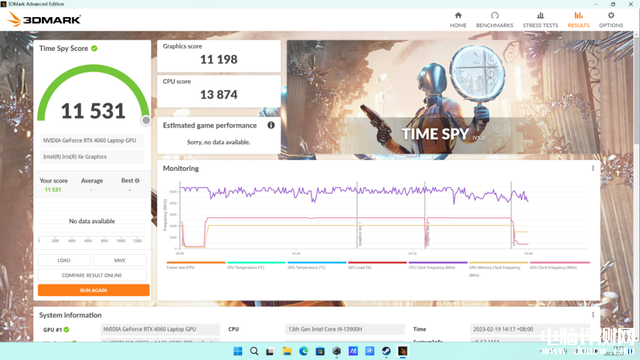Click the 13th Gen Intel Core i9-13900H field

point(345,329)
